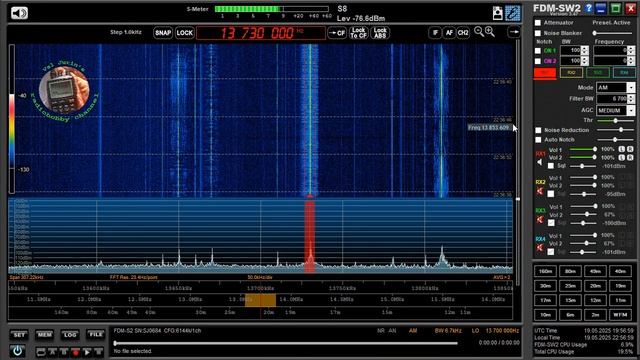Viewport: 640px width, 360px height.
Task: Click RX1 Vol 1 left channel L icon
Action: 622,149
